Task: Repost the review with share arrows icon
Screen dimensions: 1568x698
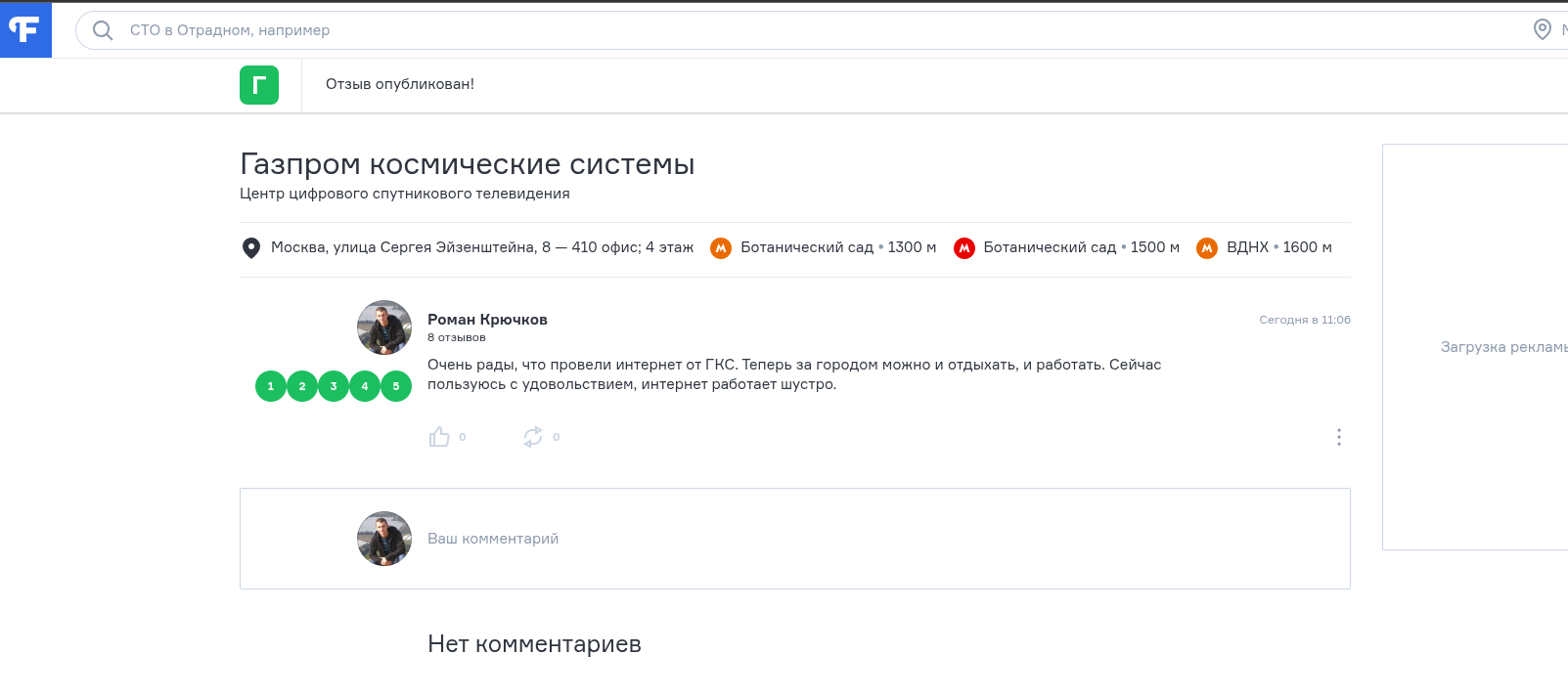Action: [533, 437]
